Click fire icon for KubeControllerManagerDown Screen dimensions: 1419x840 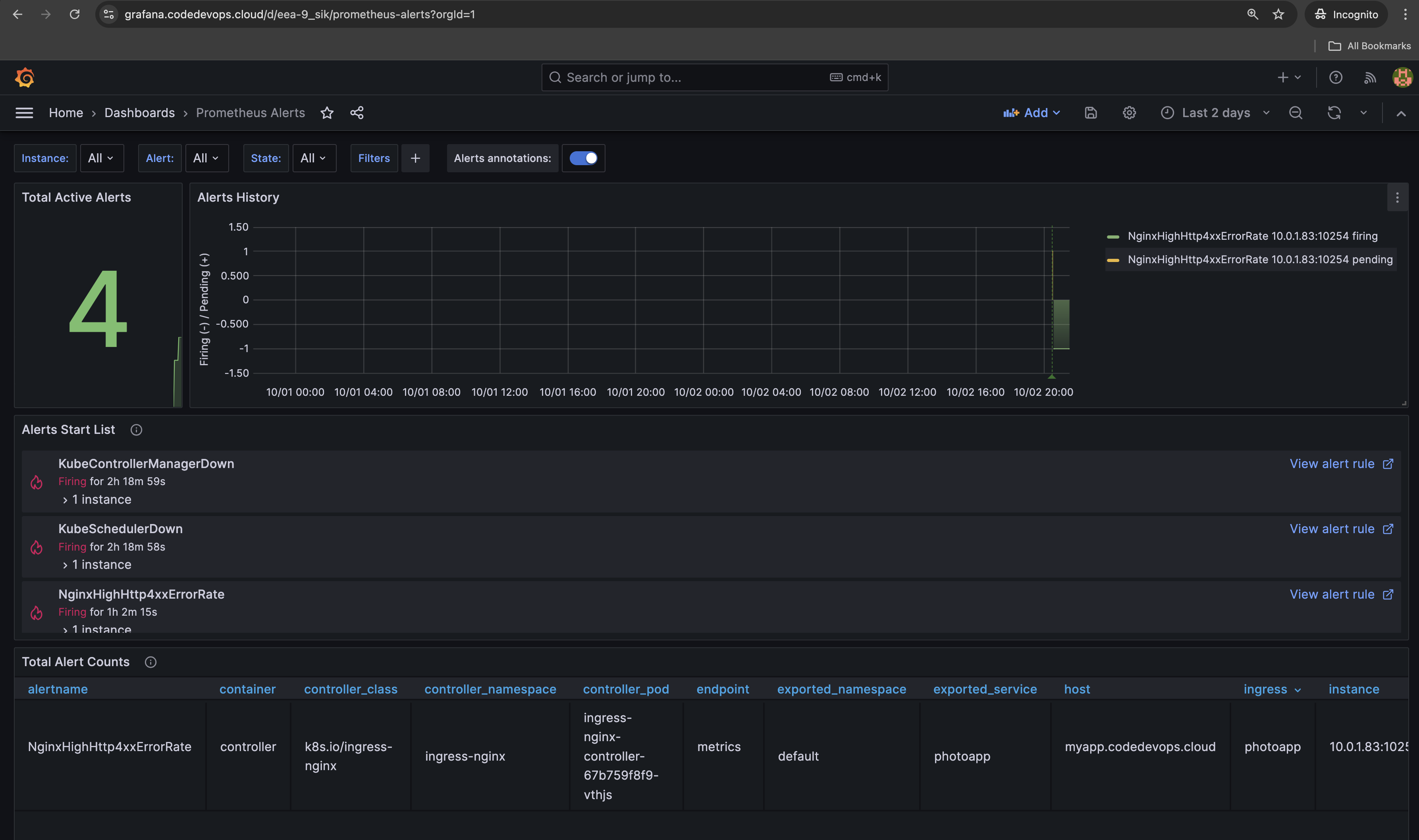pos(37,482)
